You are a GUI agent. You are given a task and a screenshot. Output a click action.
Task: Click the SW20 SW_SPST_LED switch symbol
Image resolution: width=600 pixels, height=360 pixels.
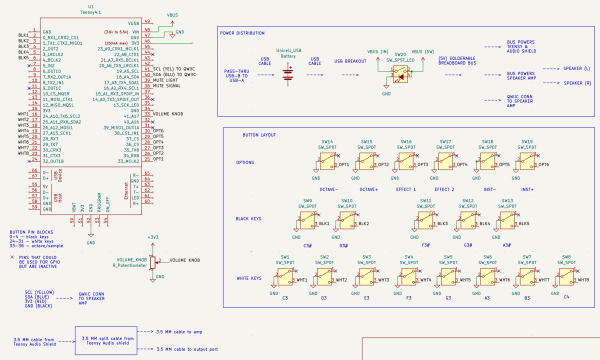coord(400,74)
